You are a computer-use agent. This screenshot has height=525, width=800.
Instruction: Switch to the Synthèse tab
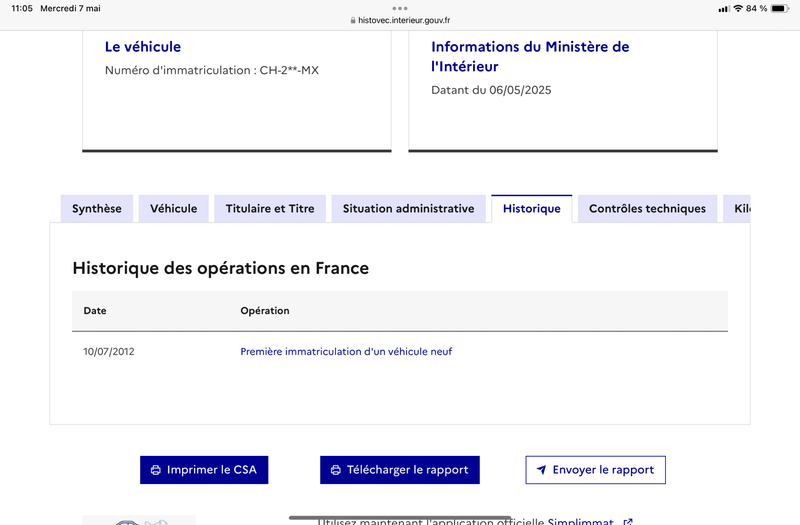pos(97,209)
